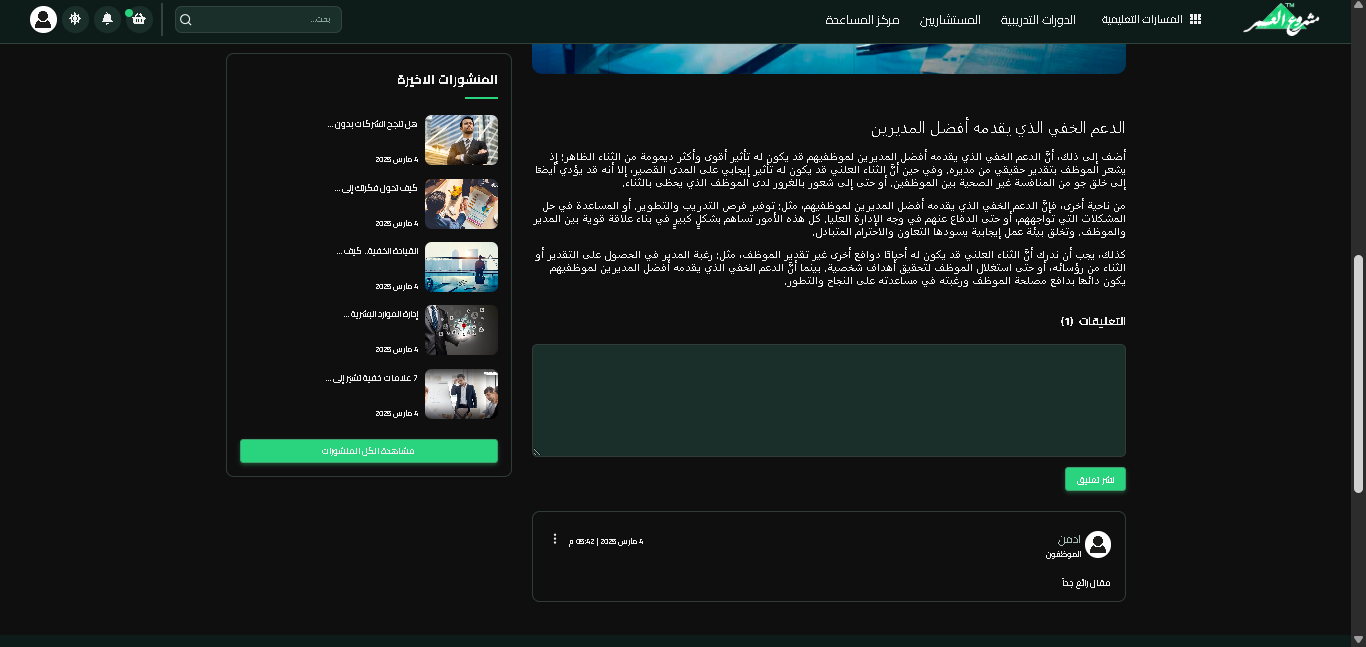Viewport: 1366px width, 647px height.
Task: Open post titled إدارة الموارد البشرية
Action: tap(380, 314)
